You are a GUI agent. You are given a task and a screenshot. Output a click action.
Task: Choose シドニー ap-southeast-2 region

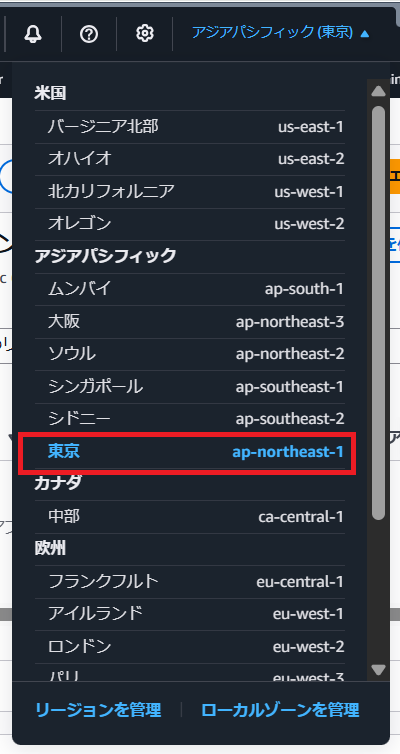click(x=189, y=419)
